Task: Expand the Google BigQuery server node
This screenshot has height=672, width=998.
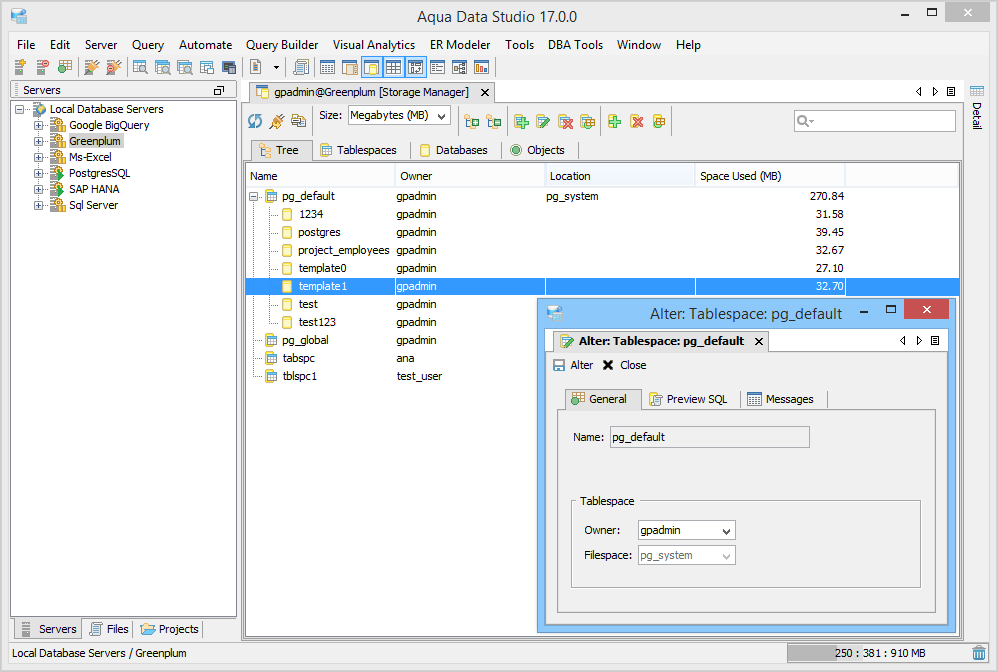Action: [x=38, y=125]
